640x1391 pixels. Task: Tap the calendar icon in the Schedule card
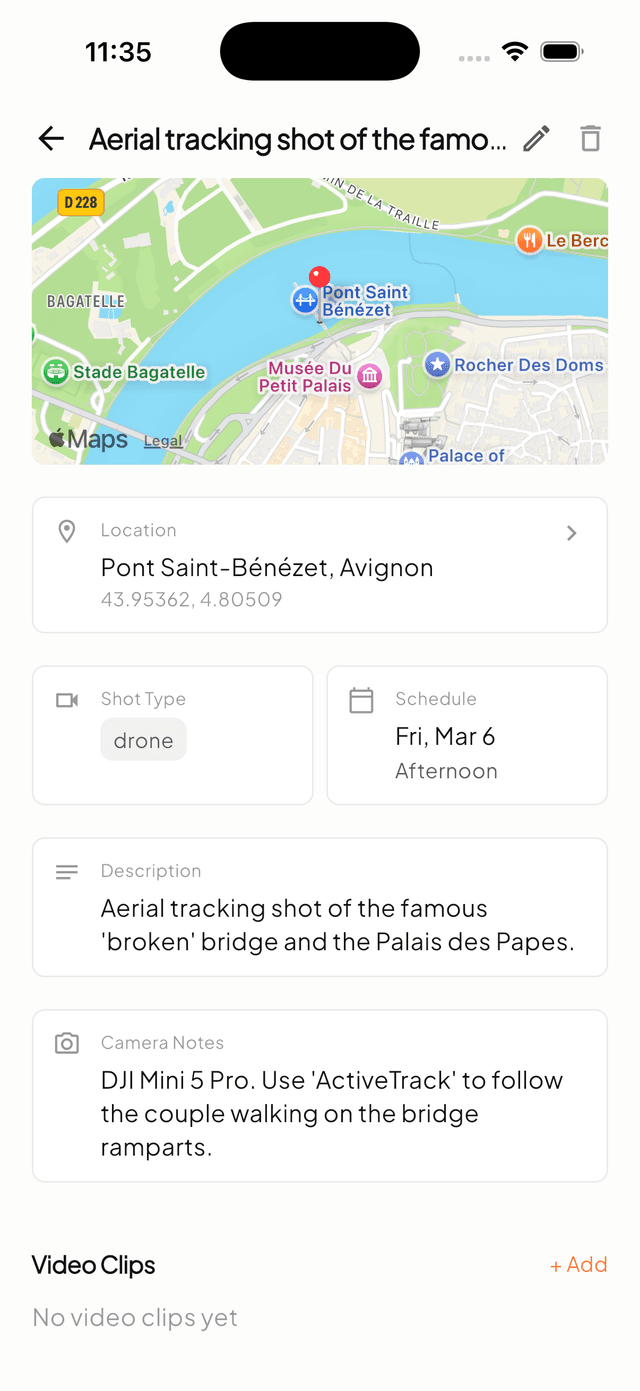[361, 700]
